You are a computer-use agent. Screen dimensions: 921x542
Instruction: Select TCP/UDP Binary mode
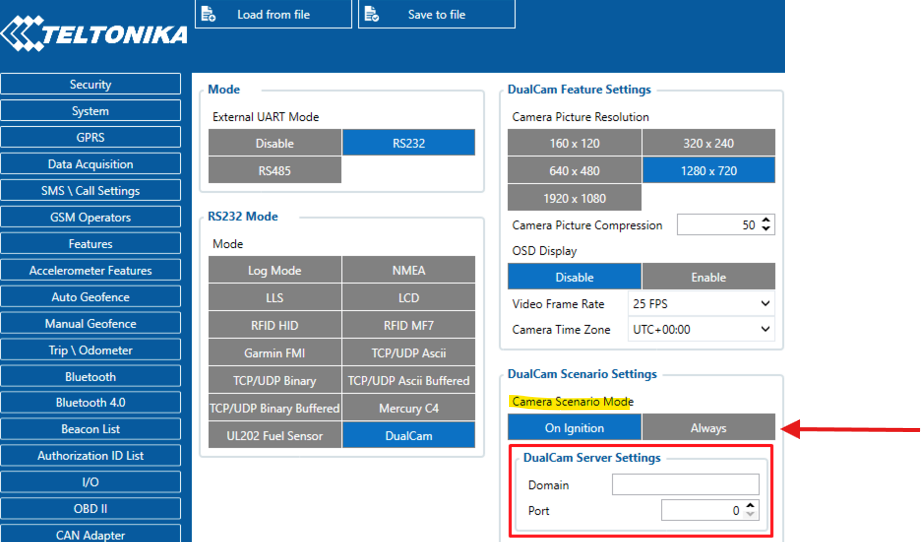tap(274, 381)
